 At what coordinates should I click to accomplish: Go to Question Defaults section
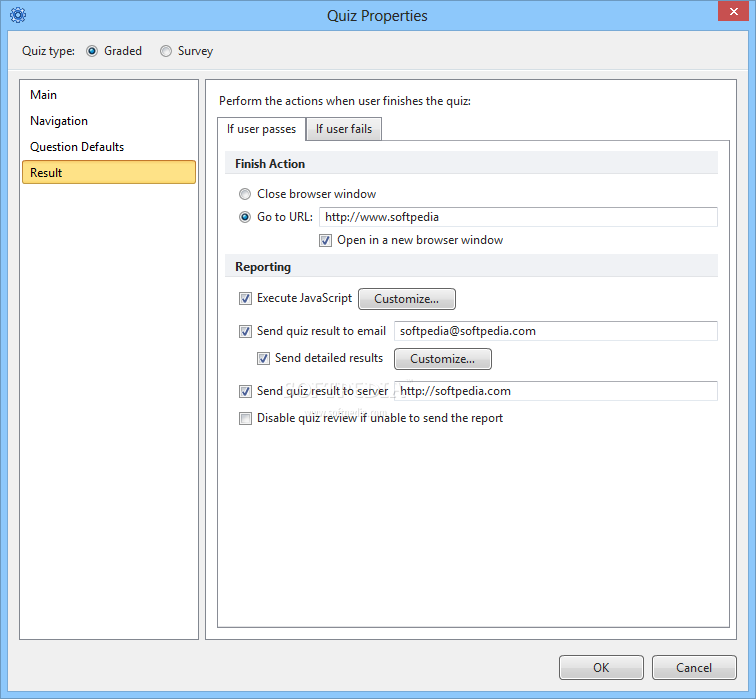pyautogui.click(x=77, y=147)
